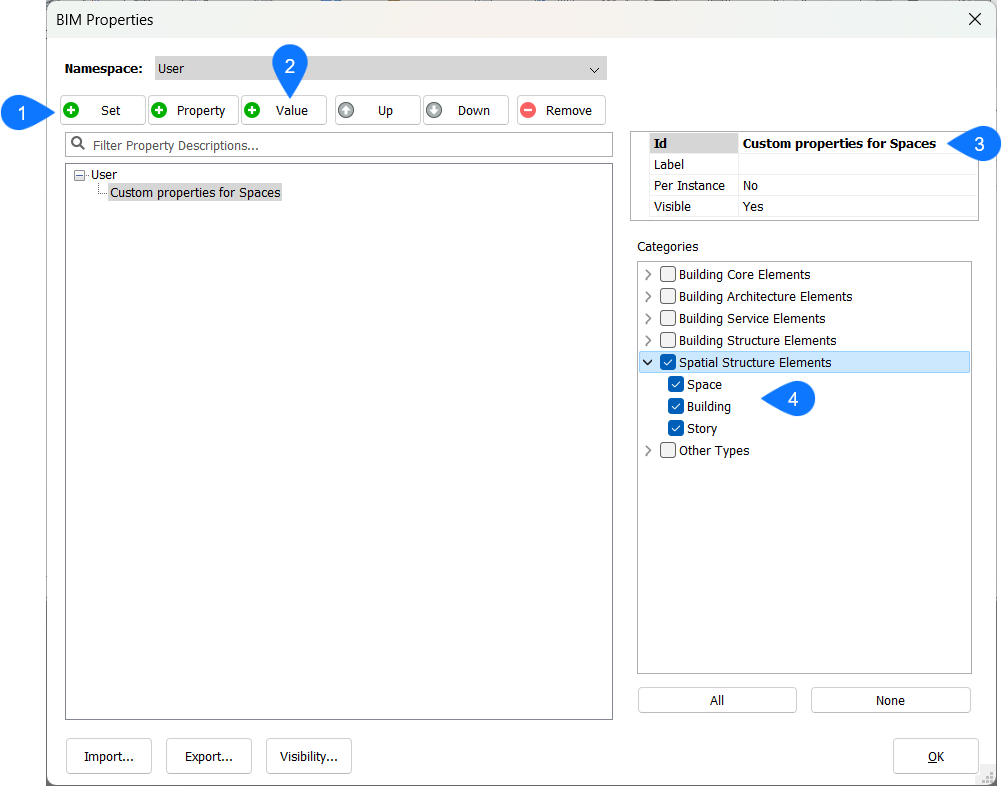The image size is (1002, 786).
Task: Click the Value add icon
Action: coord(252,110)
